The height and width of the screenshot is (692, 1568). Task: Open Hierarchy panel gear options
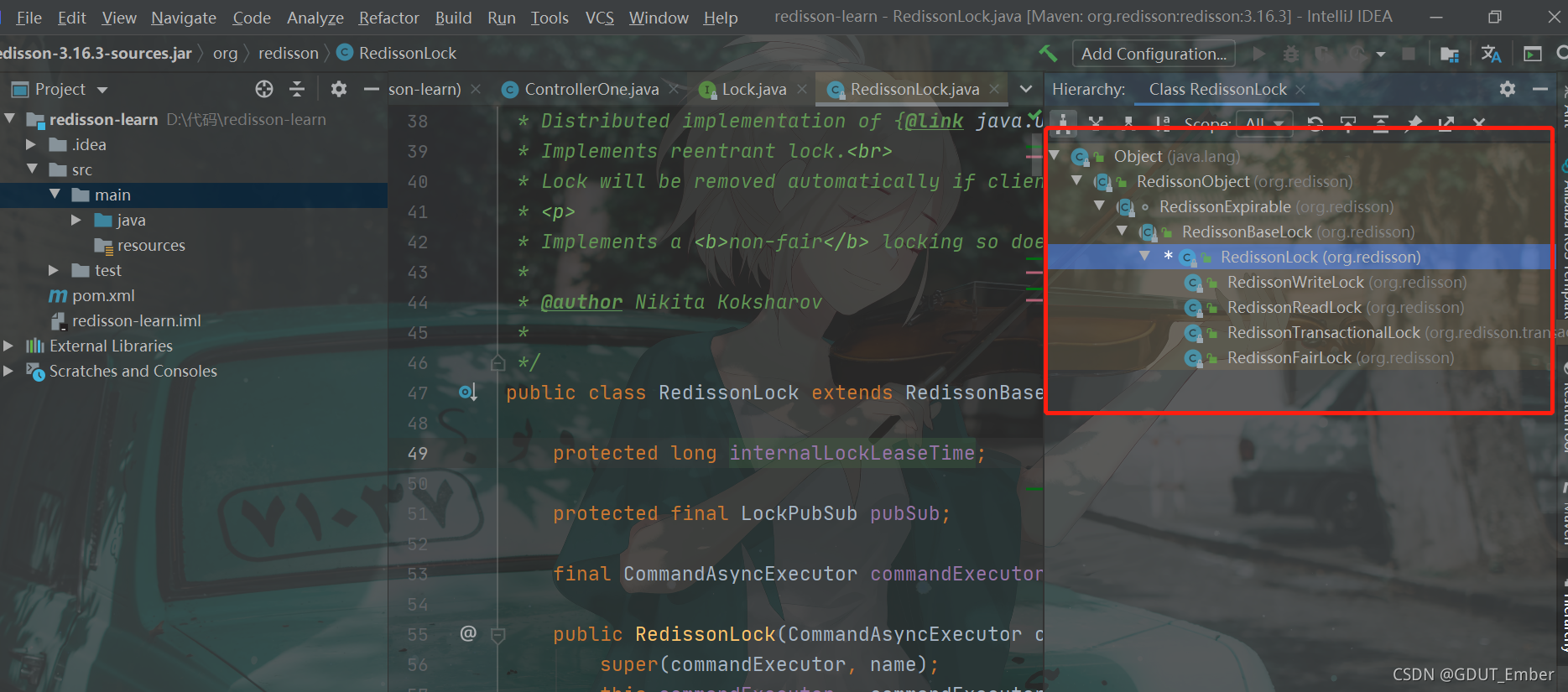pos(1508,89)
